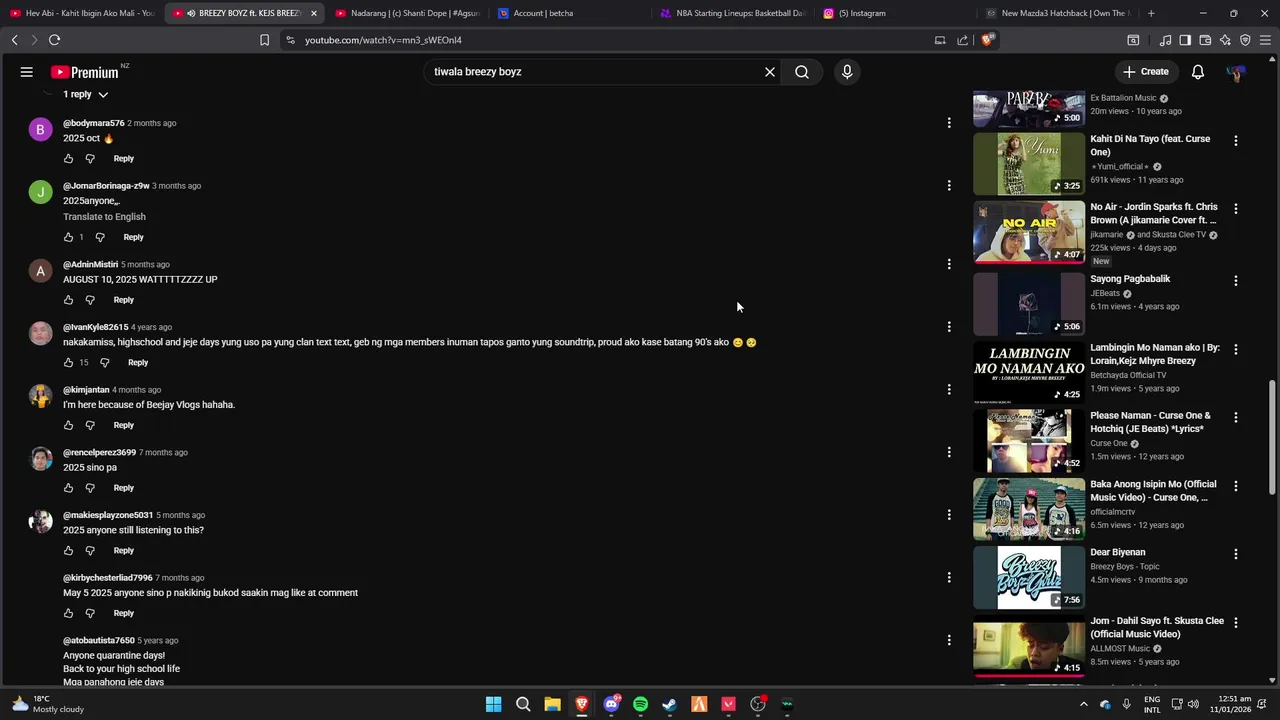Like the comment by @kimjantan

coord(68,425)
